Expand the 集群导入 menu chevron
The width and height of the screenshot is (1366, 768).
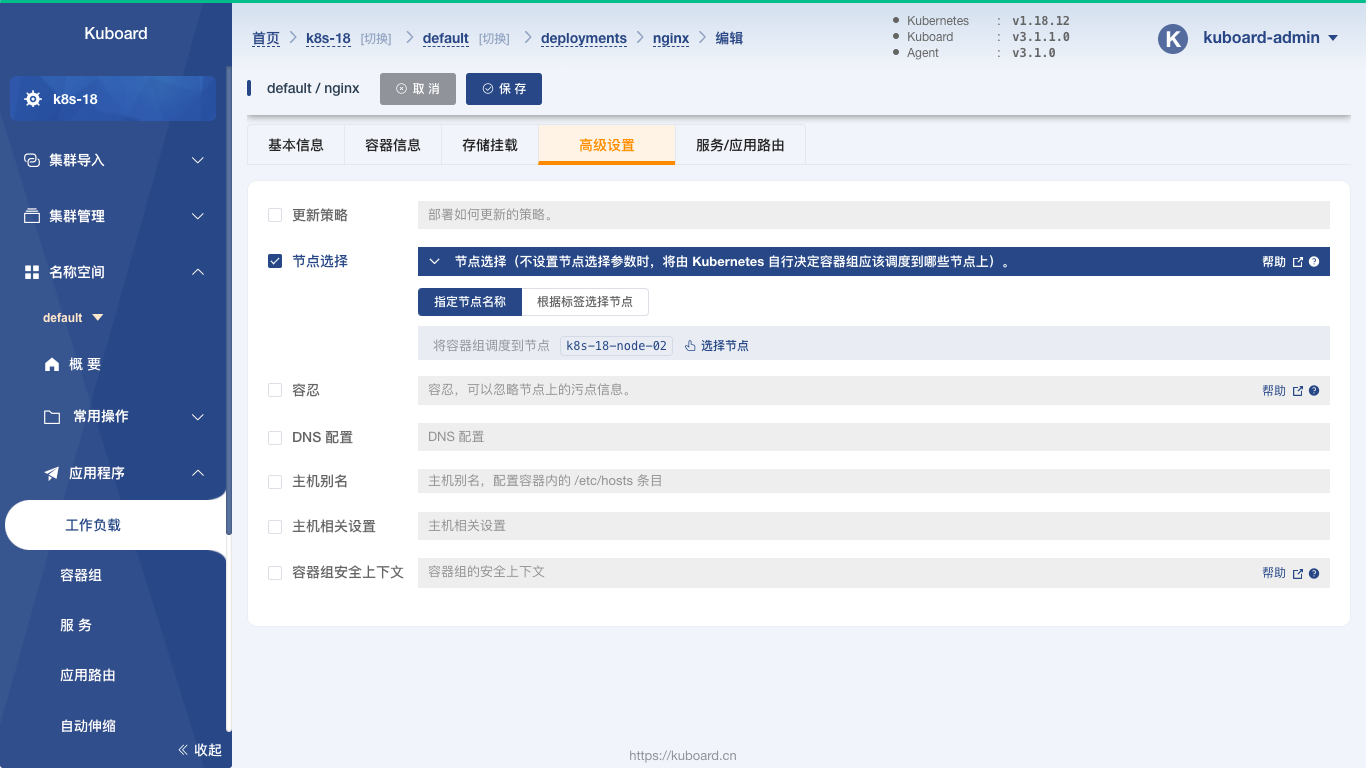(198, 160)
